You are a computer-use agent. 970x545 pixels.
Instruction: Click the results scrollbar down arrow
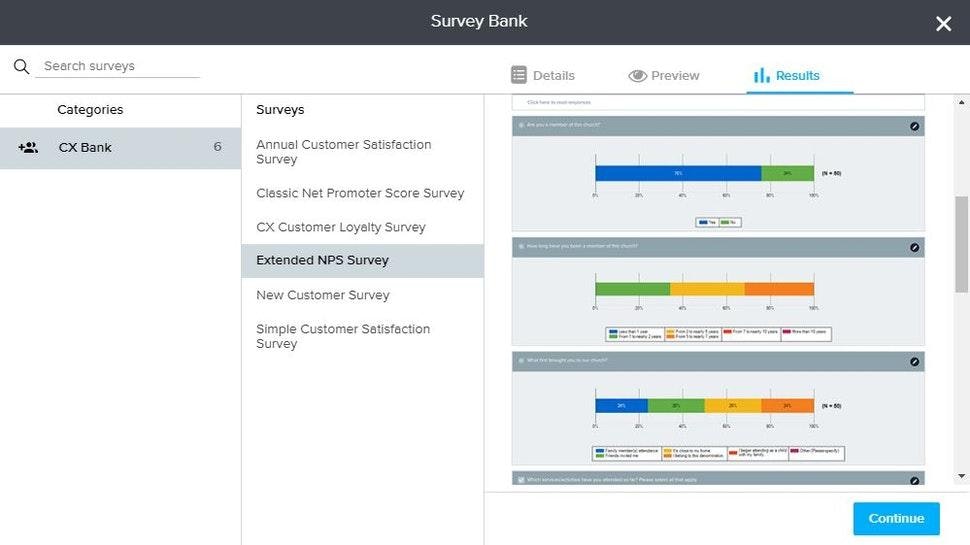pos(961,477)
